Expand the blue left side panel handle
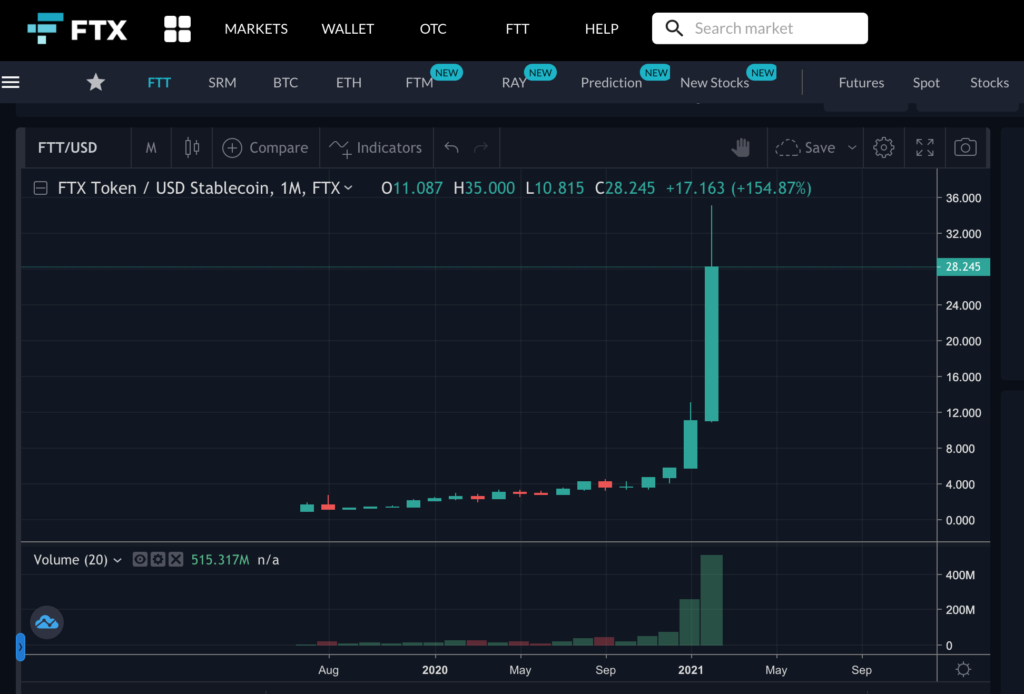This screenshot has width=1024, height=694. tap(20, 647)
